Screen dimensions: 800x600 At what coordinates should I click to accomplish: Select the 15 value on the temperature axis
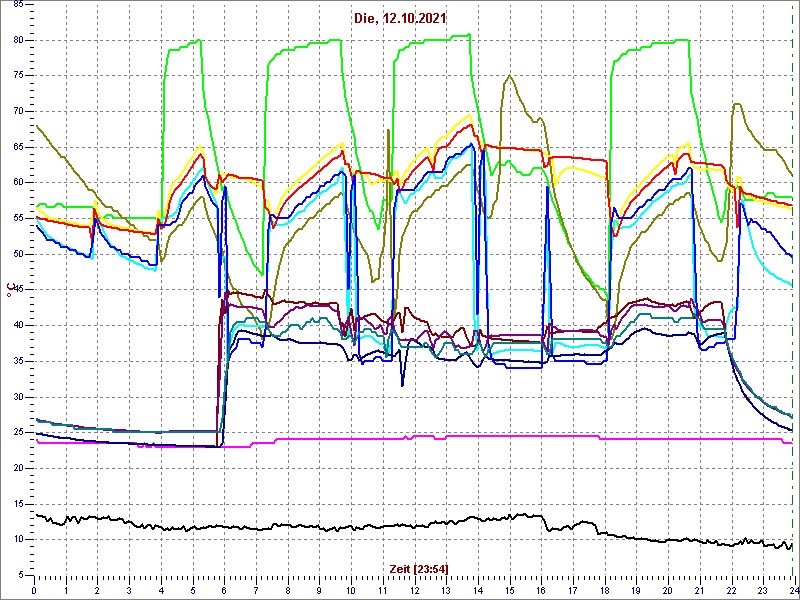point(19,504)
